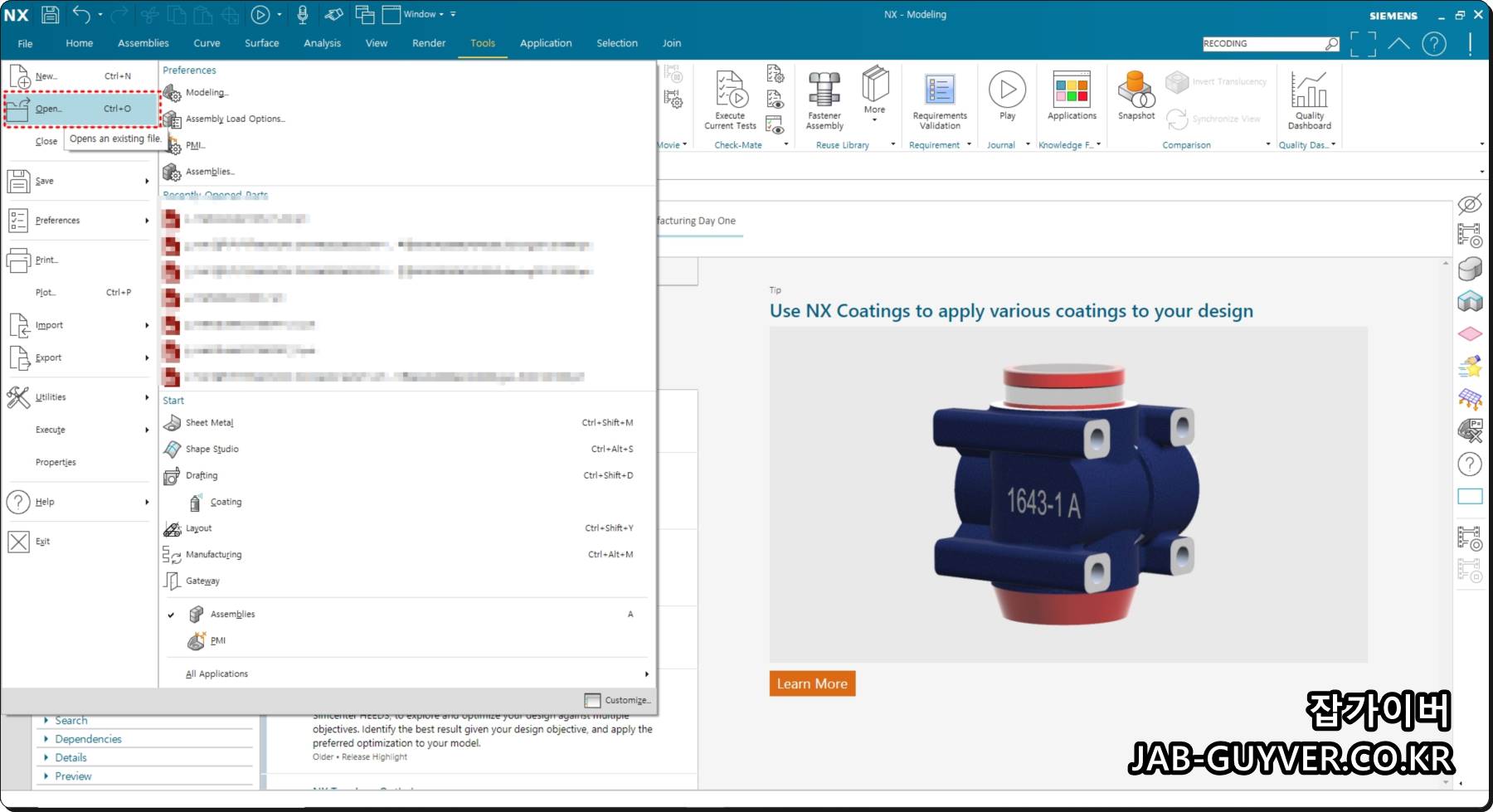Click the Save icon in title bar
Image resolution: width=1493 pixels, height=812 pixels.
tap(50, 14)
